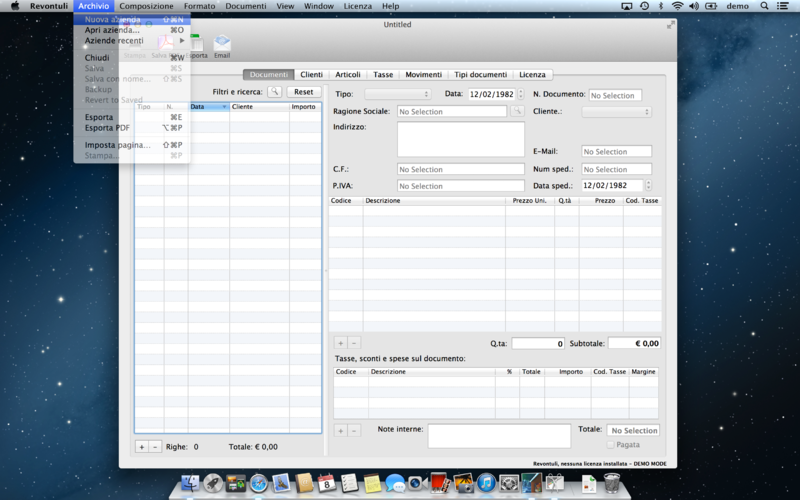
Task: Open the Composizione menu
Action: [146, 6]
